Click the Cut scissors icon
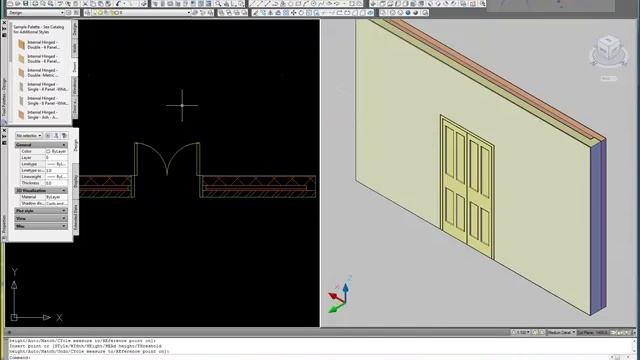 click(x=85, y=4)
